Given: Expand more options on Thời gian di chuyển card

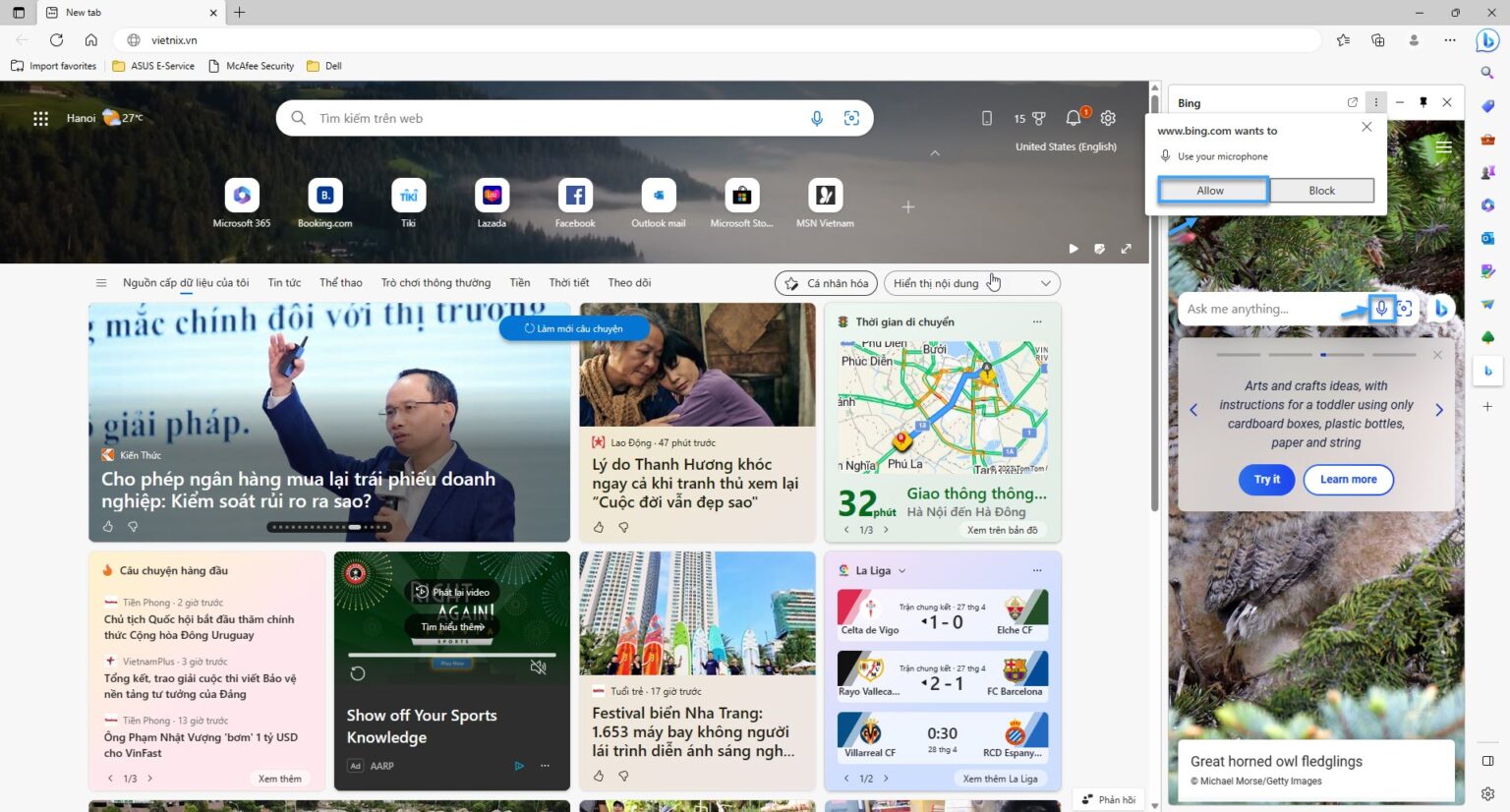Looking at the screenshot, I should tap(1037, 321).
